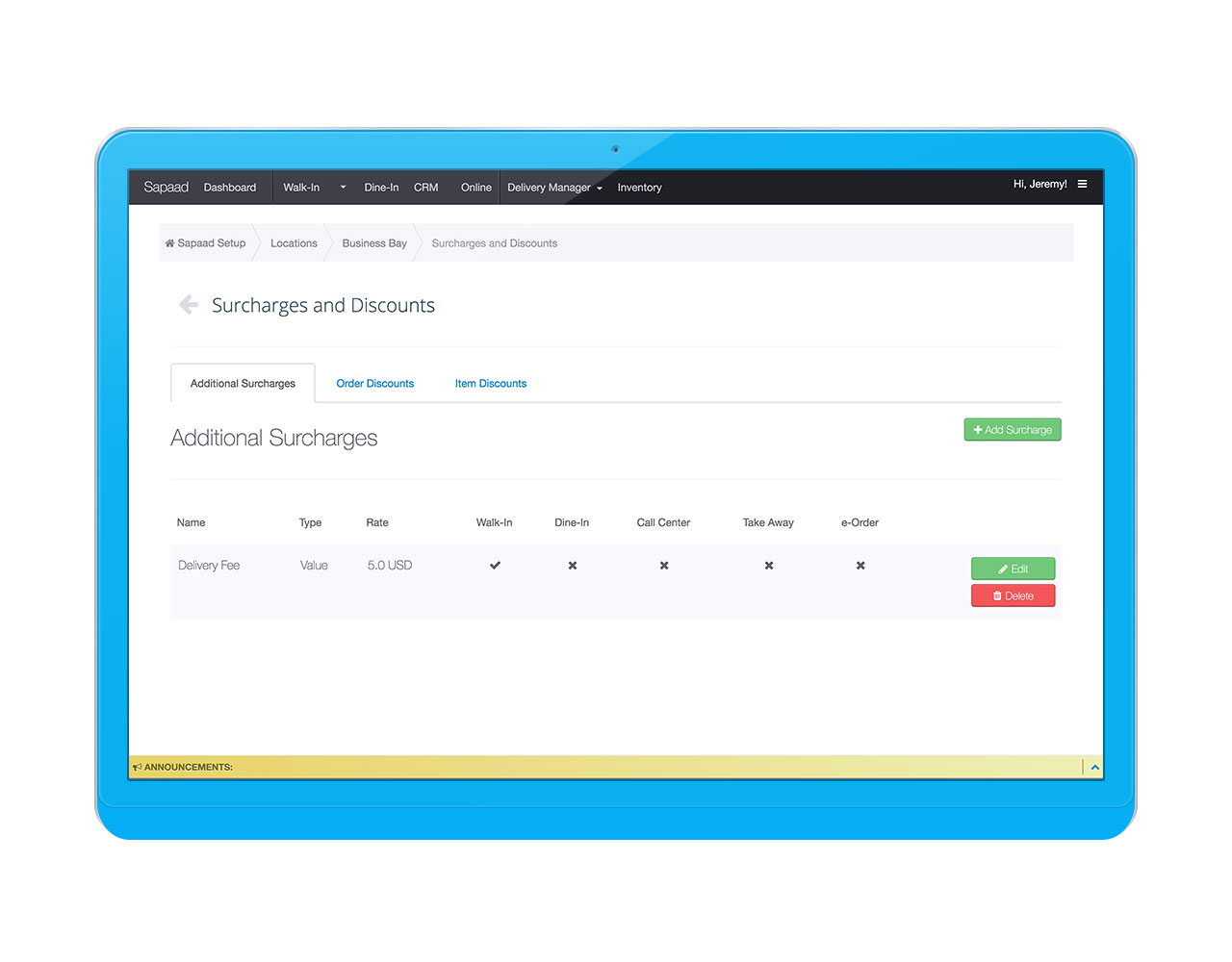
Task: Enable Dine-In for the Delivery Fee surcharge
Action: click(x=572, y=566)
